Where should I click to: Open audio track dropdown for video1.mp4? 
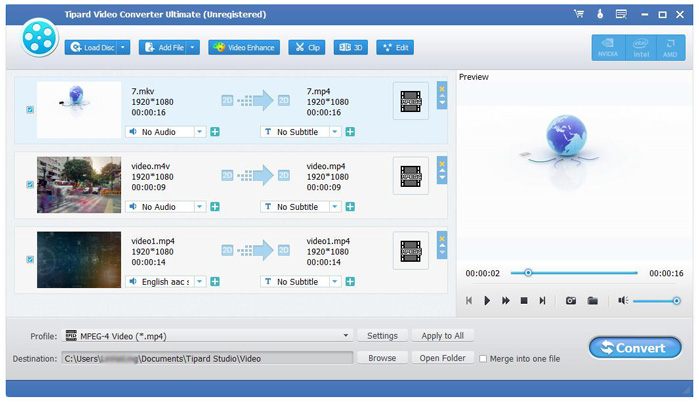coord(200,282)
